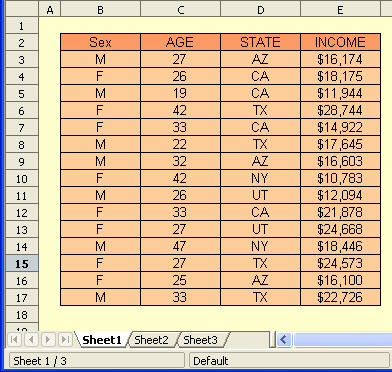The height and width of the screenshot is (372, 392).
Task: Click age cell 19 in row 5
Action: (x=180, y=93)
